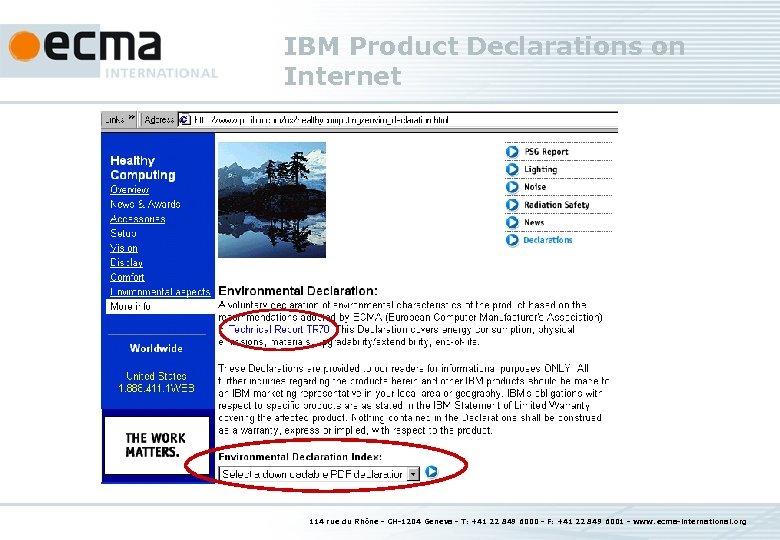Open the News link in the right list
The width and height of the screenshot is (780, 540).
click(534, 222)
